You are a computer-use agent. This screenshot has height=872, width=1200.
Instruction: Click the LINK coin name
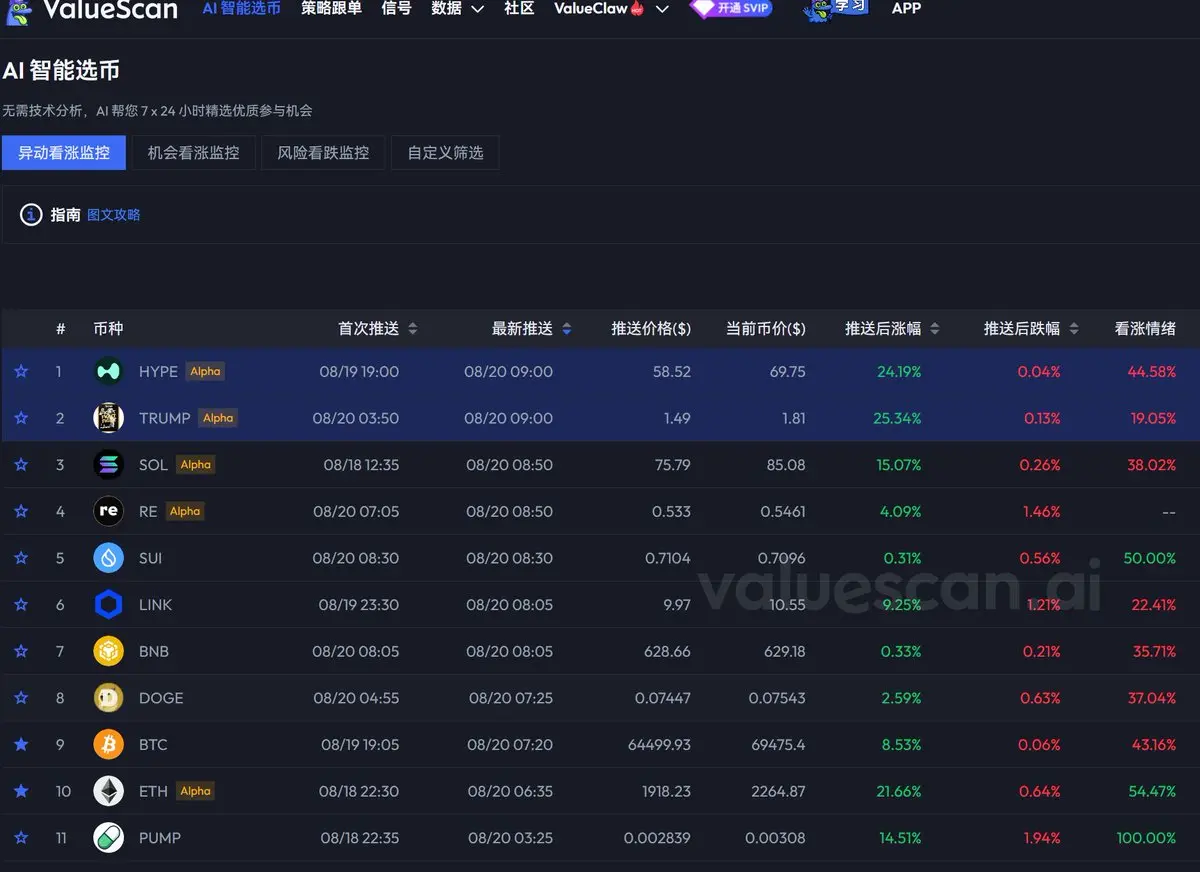(x=155, y=605)
